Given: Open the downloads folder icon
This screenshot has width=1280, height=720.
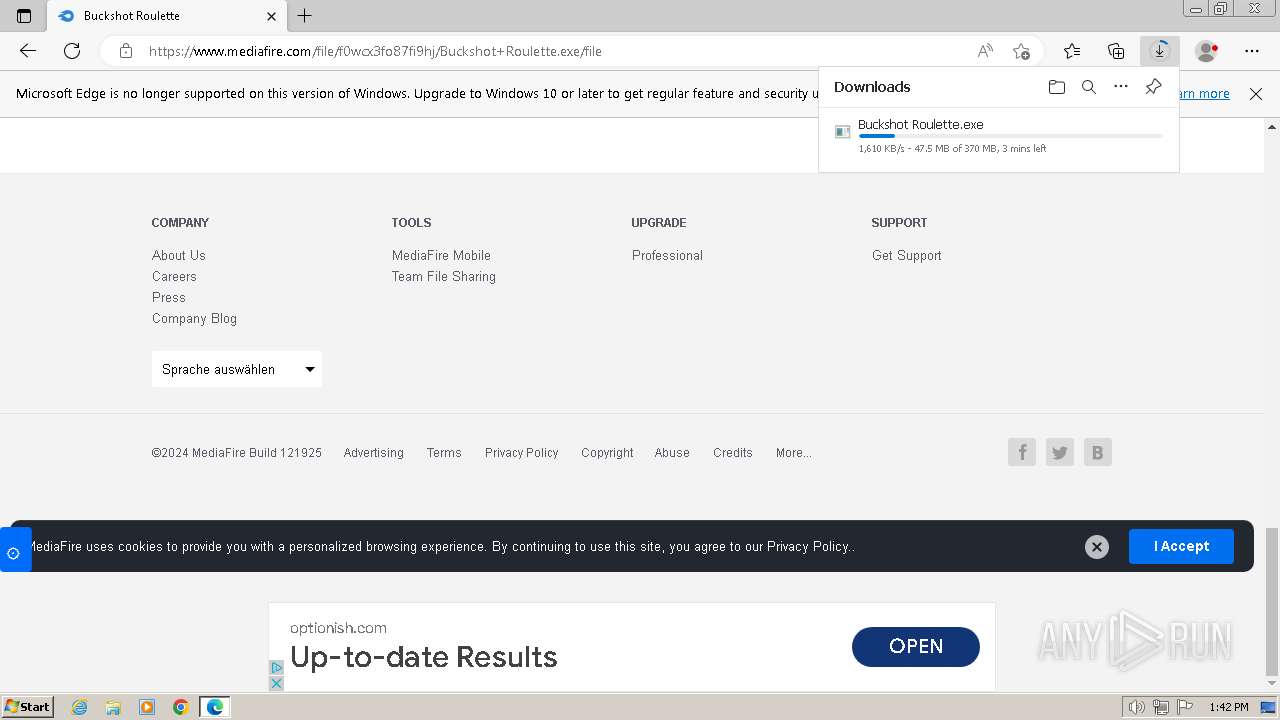Looking at the screenshot, I should 1057,87.
